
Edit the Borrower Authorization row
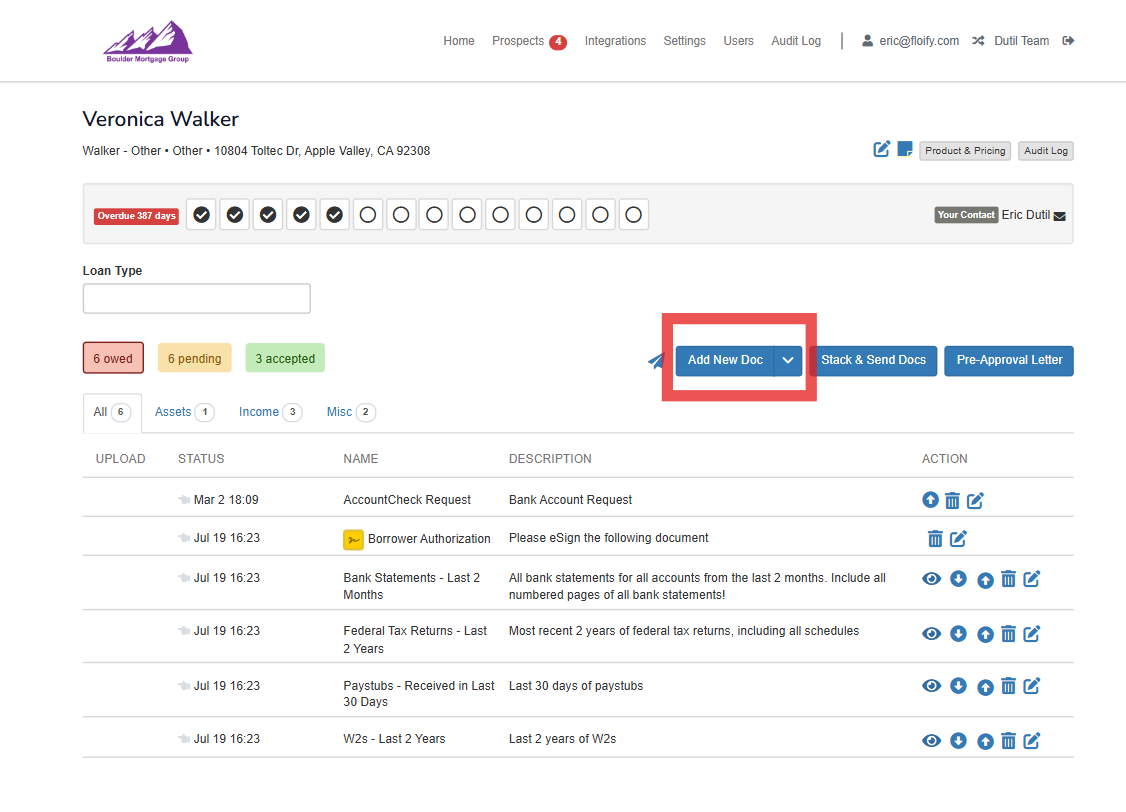click(958, 539)
